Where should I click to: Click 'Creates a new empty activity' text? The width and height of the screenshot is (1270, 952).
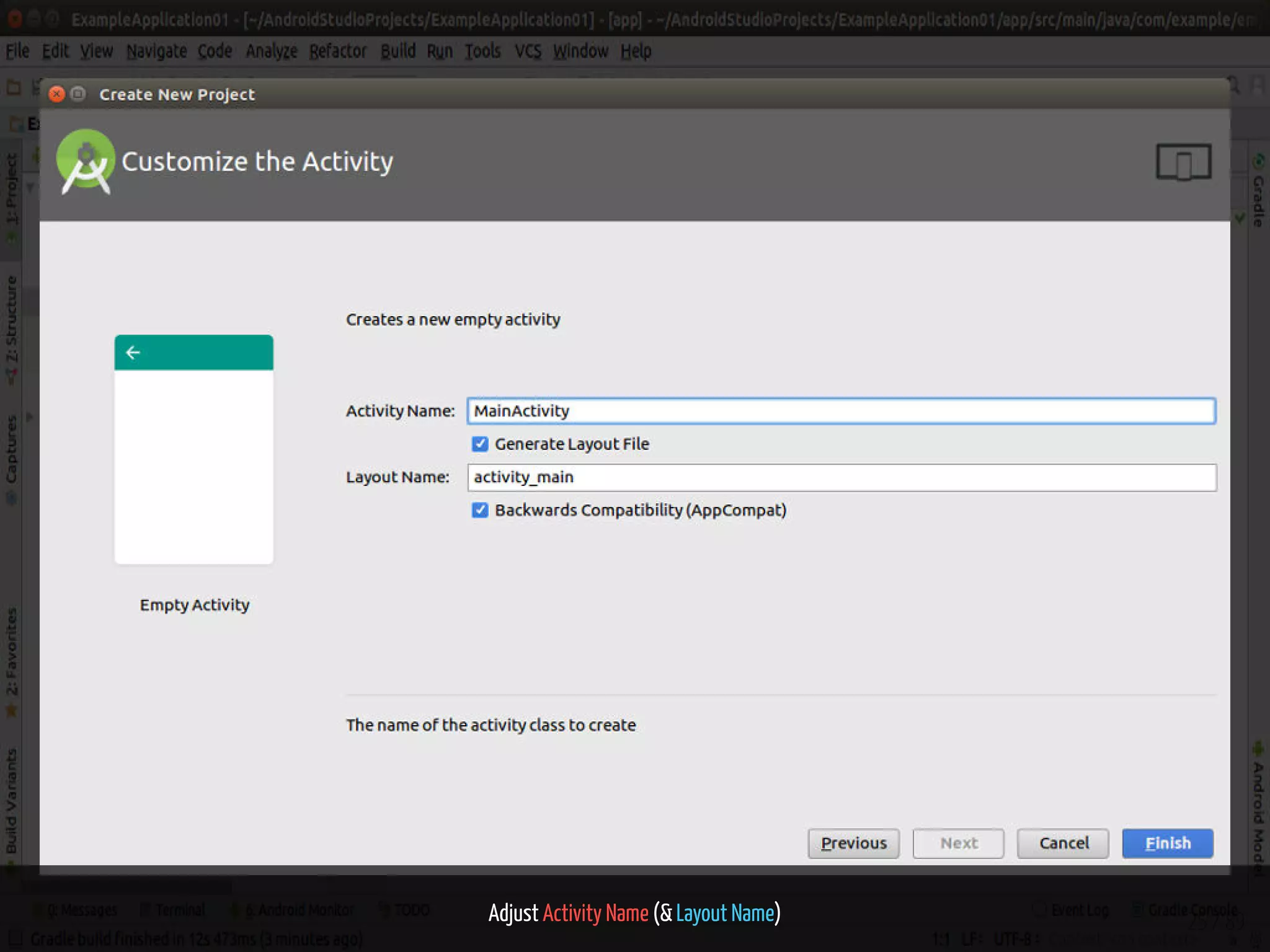[x=453, y=319]
